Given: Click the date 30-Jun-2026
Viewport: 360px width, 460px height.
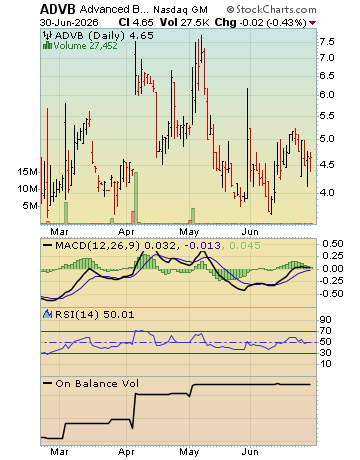Looking at the screenshot, I should [69, 23].
